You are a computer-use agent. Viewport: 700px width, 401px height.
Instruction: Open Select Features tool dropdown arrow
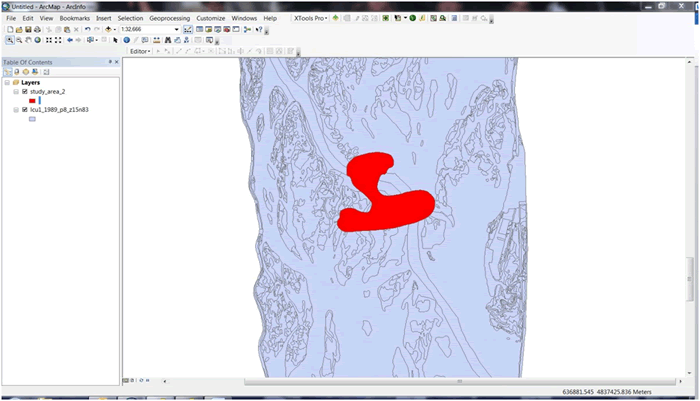tap(96, 40)
